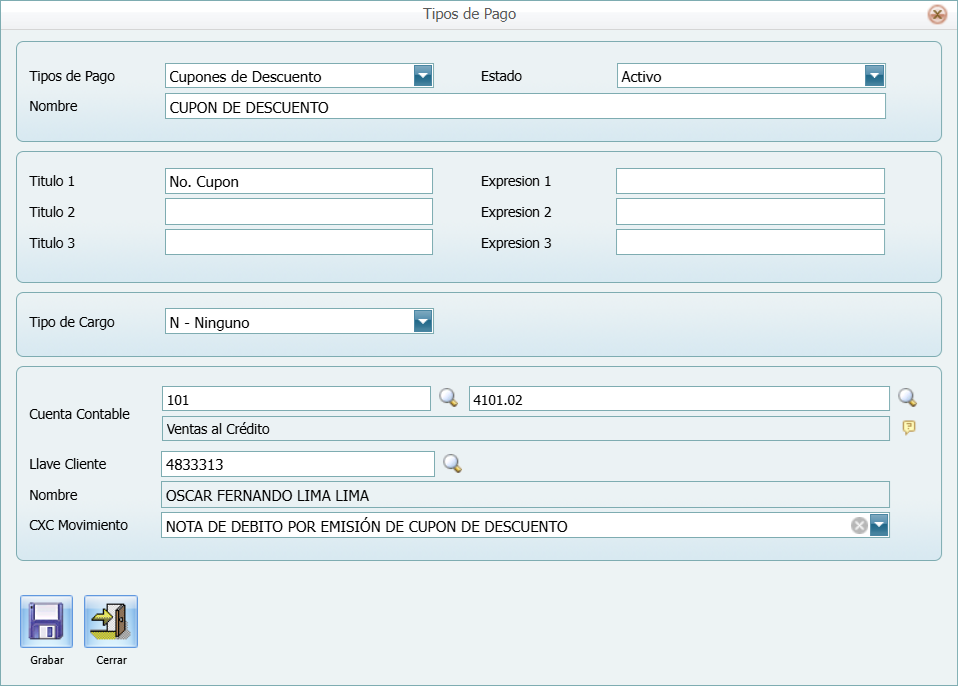Open the lookup icon beside account 4101.02
Viewport: 958px width, 686px height.
pyautogui.click(x=908, y=397)
